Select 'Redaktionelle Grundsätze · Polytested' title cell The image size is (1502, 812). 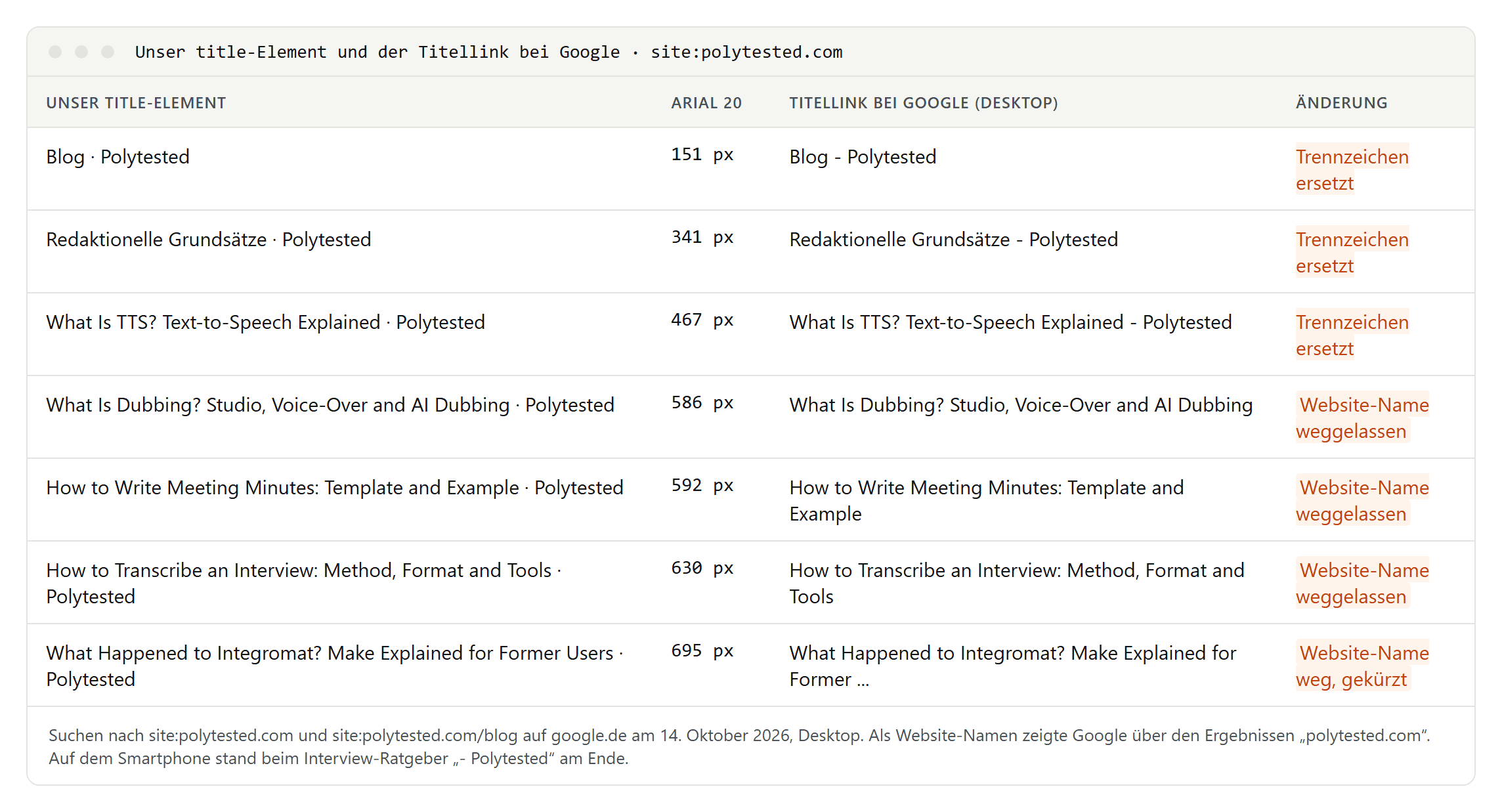209,240
